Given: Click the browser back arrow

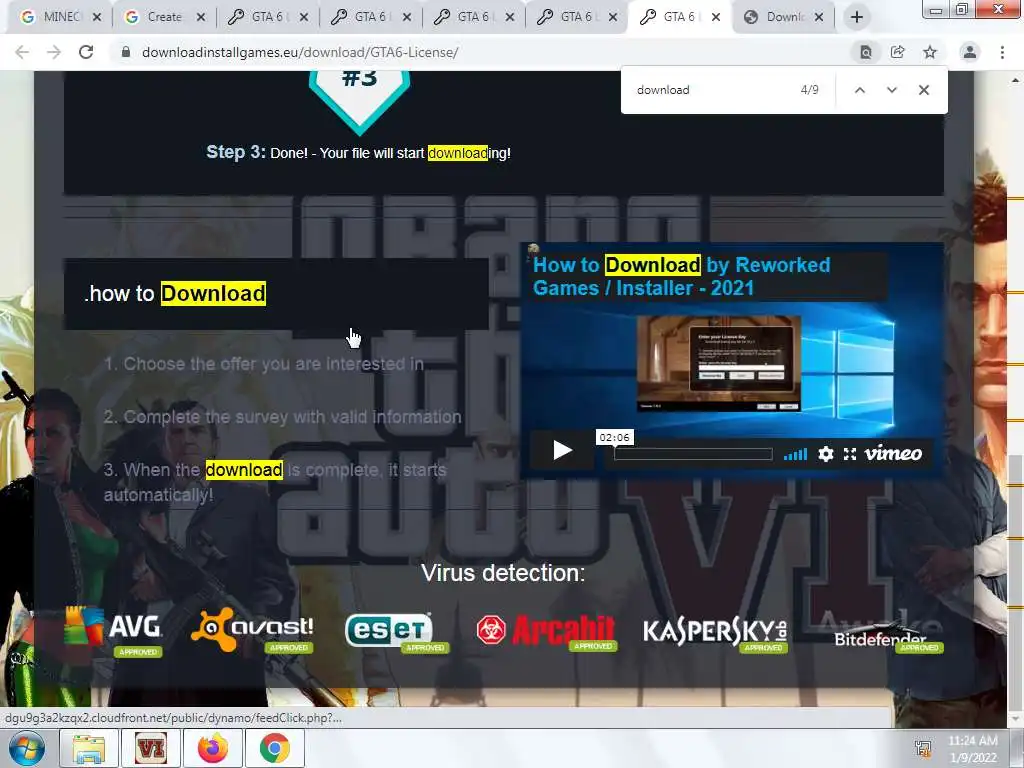Looking at the screenshot, I should 22,52.
